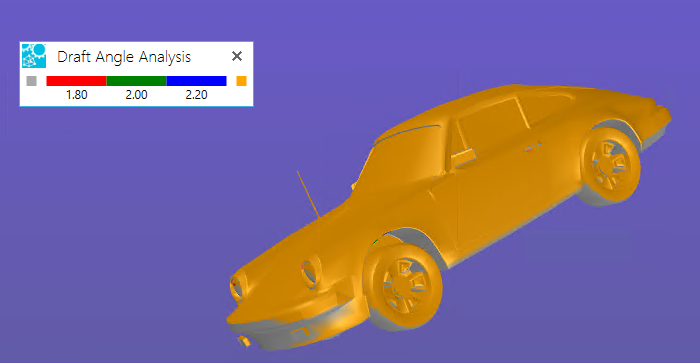Pick the antenna on the car model
Viewport: 700px width, 363px height.
click(308, 194)
